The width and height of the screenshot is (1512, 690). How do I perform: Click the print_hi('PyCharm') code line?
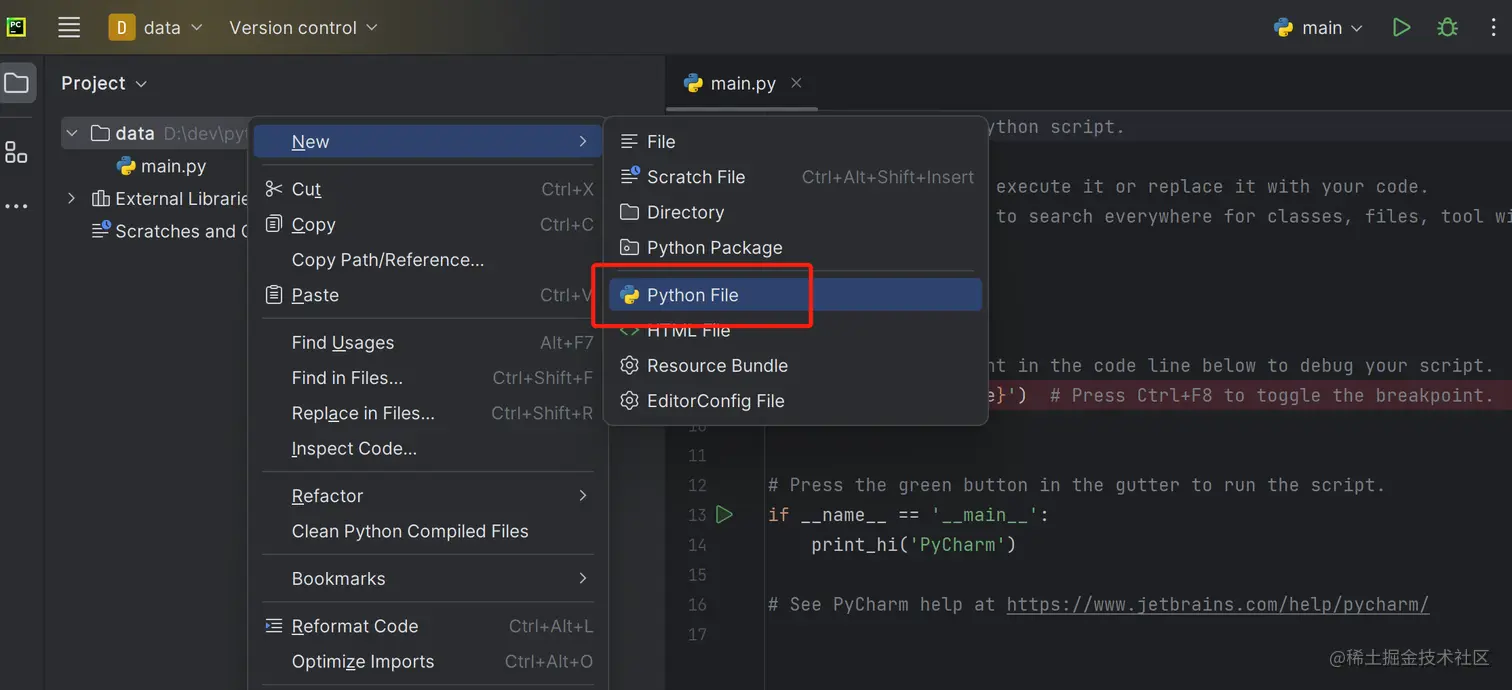[x=913, y=544]
